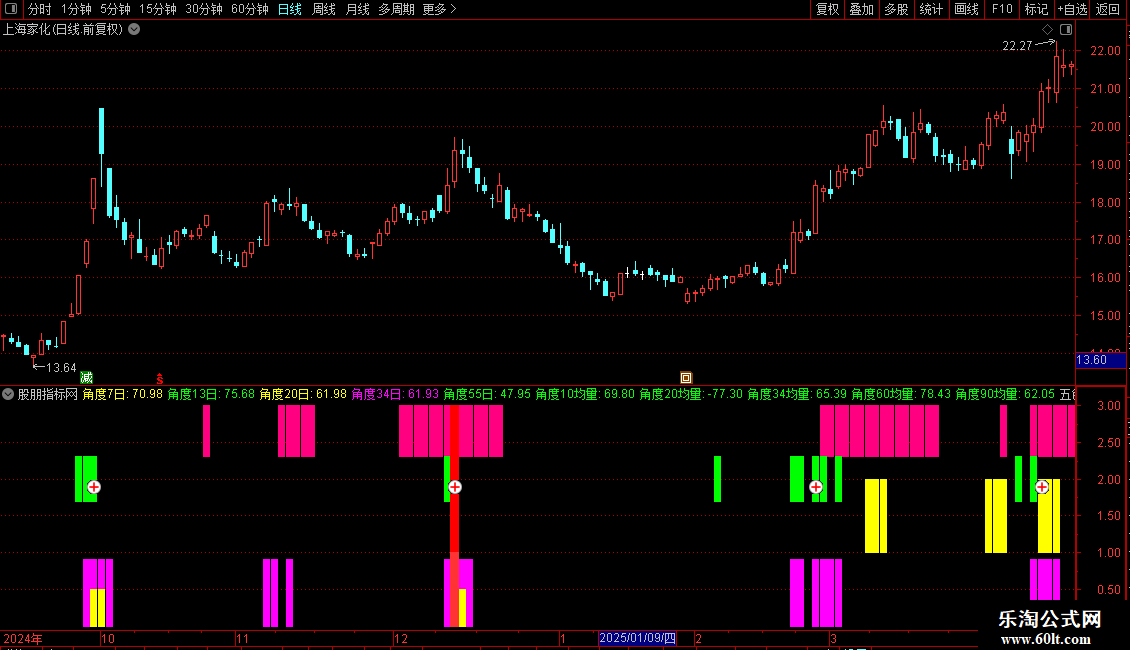Click the 角度10均里: 69.80 value

pos(585,394)
